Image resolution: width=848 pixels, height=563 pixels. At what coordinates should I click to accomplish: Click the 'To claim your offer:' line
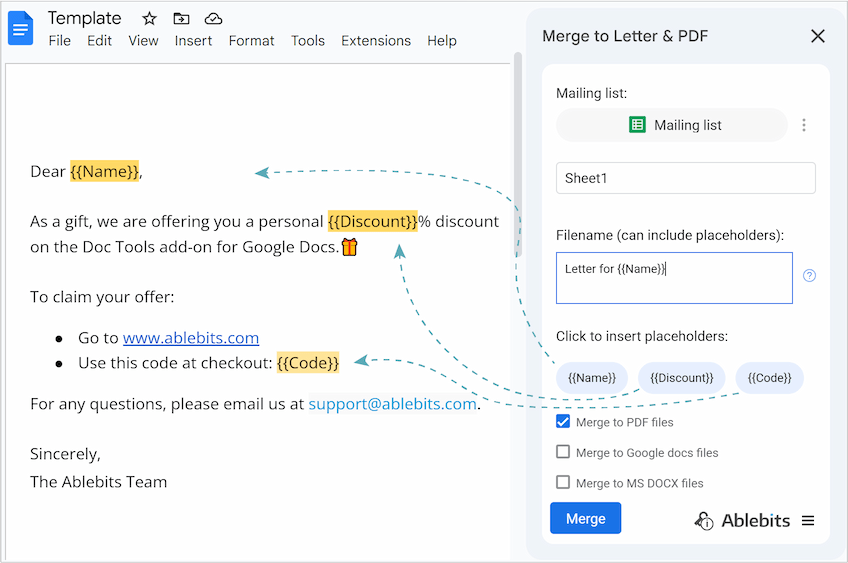coord(102,297)
